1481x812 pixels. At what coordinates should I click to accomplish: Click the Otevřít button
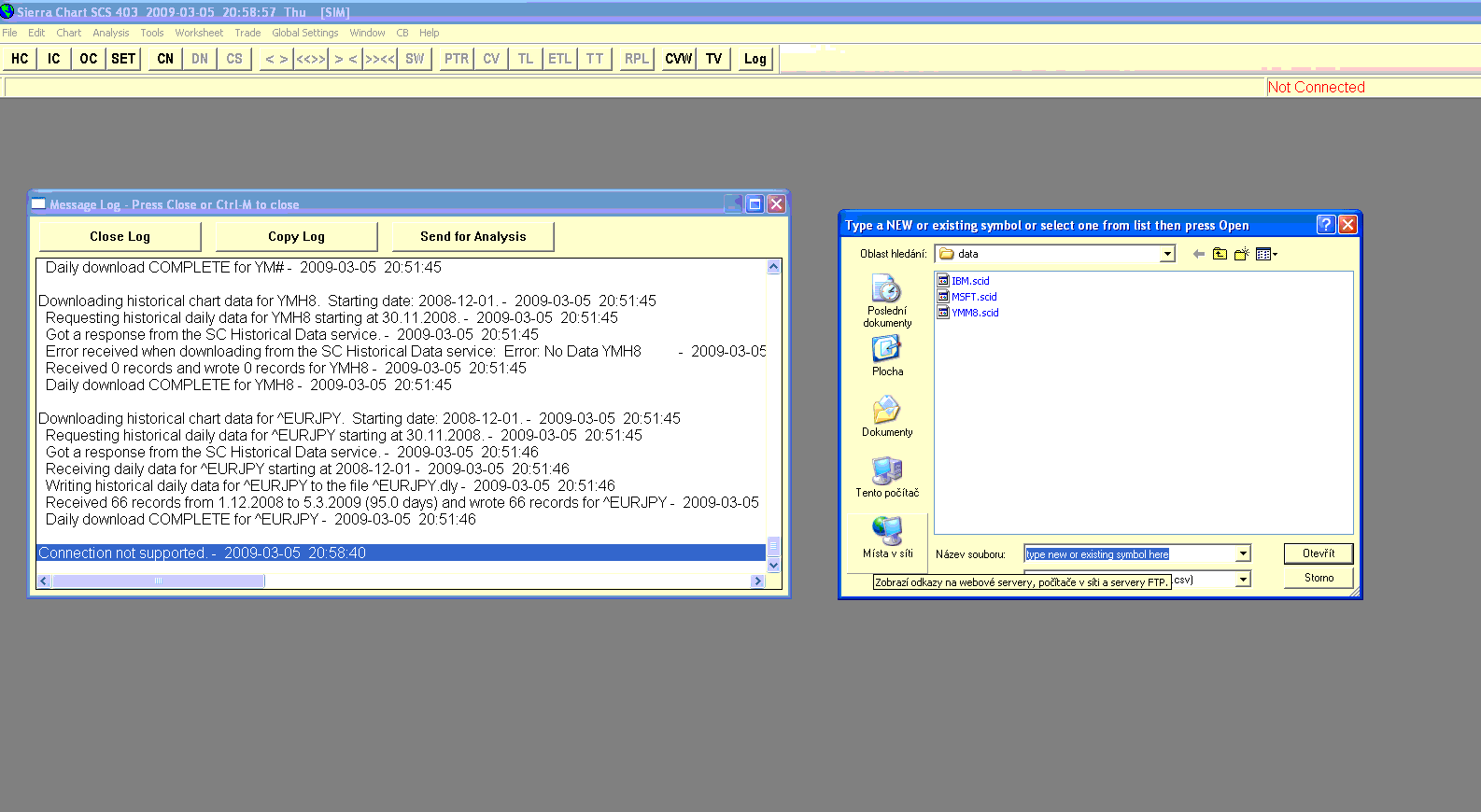pyautogui.click(x=1318, y=553)
